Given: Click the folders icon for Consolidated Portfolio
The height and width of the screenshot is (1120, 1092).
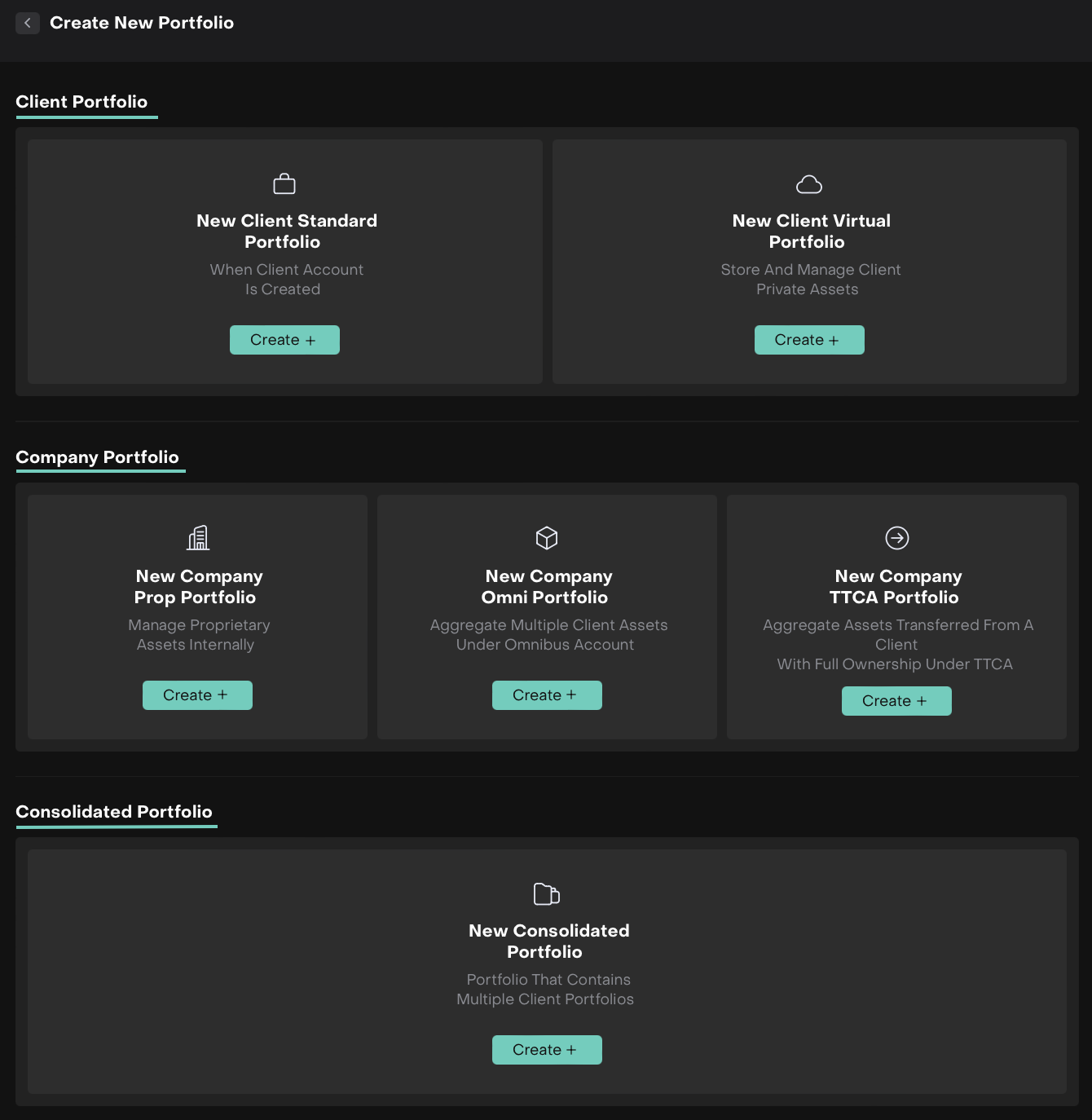Looking at the screenshot, I should (547, 894).
